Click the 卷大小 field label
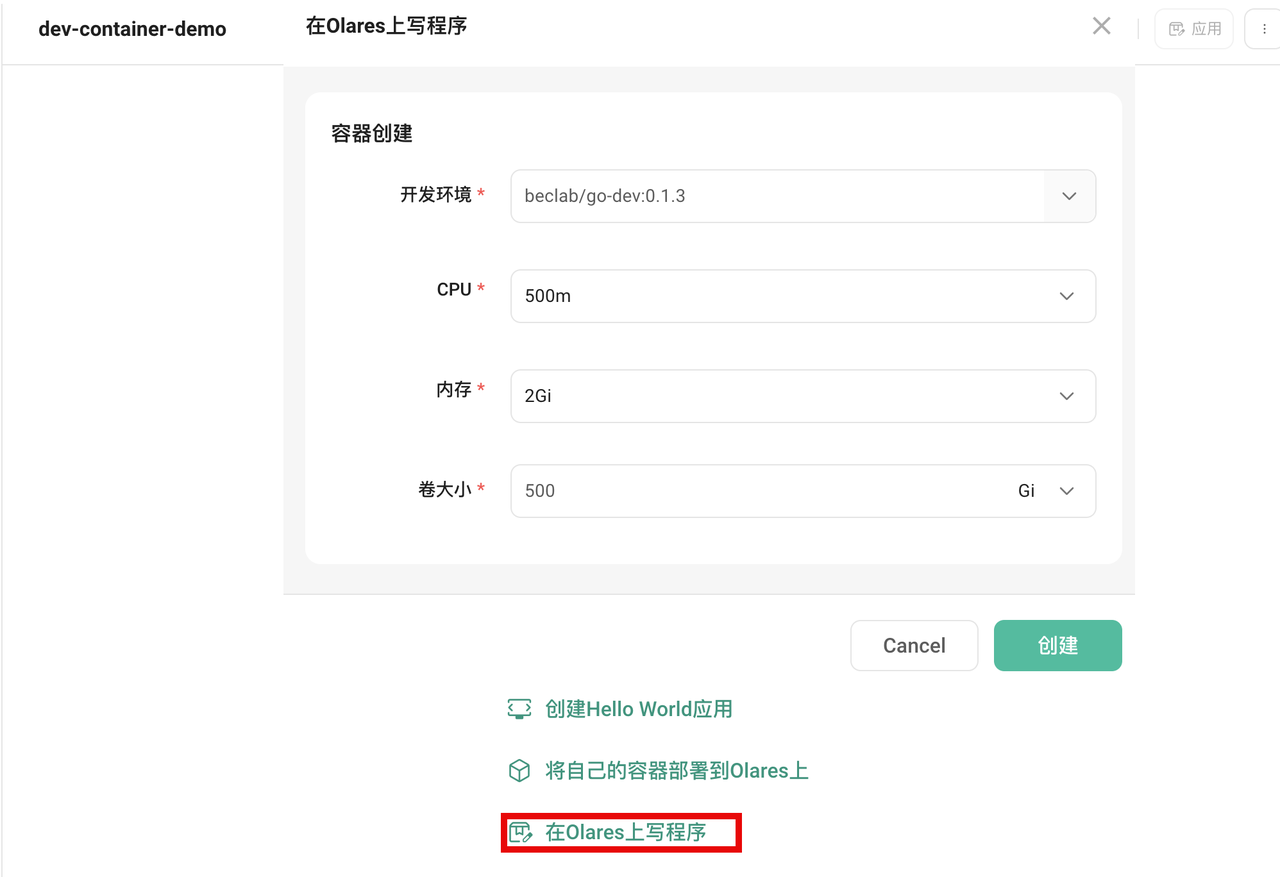This screenshot has height=877, width=1280. point(445,489)
